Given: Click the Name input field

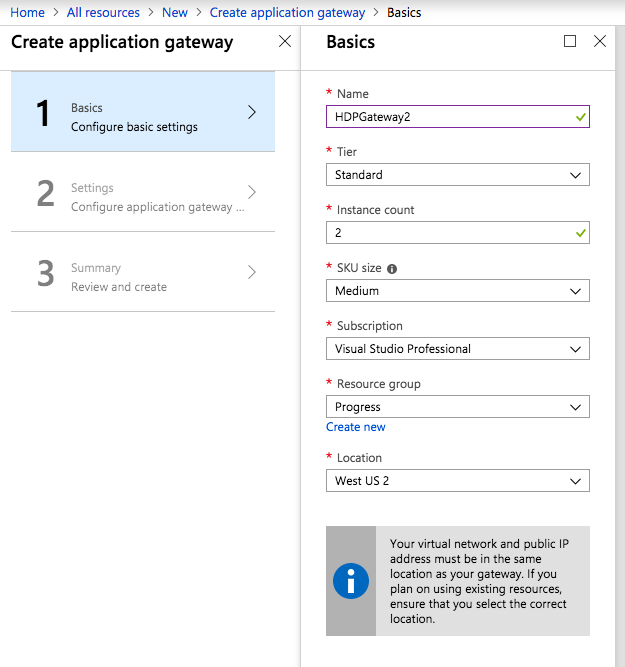Looking at the screenshot, I should coord(448,117).
